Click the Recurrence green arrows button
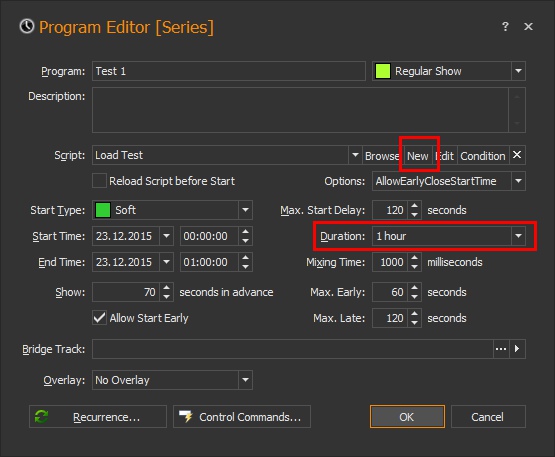The height and width of the screenshot is (457, 555). [98, 417]
